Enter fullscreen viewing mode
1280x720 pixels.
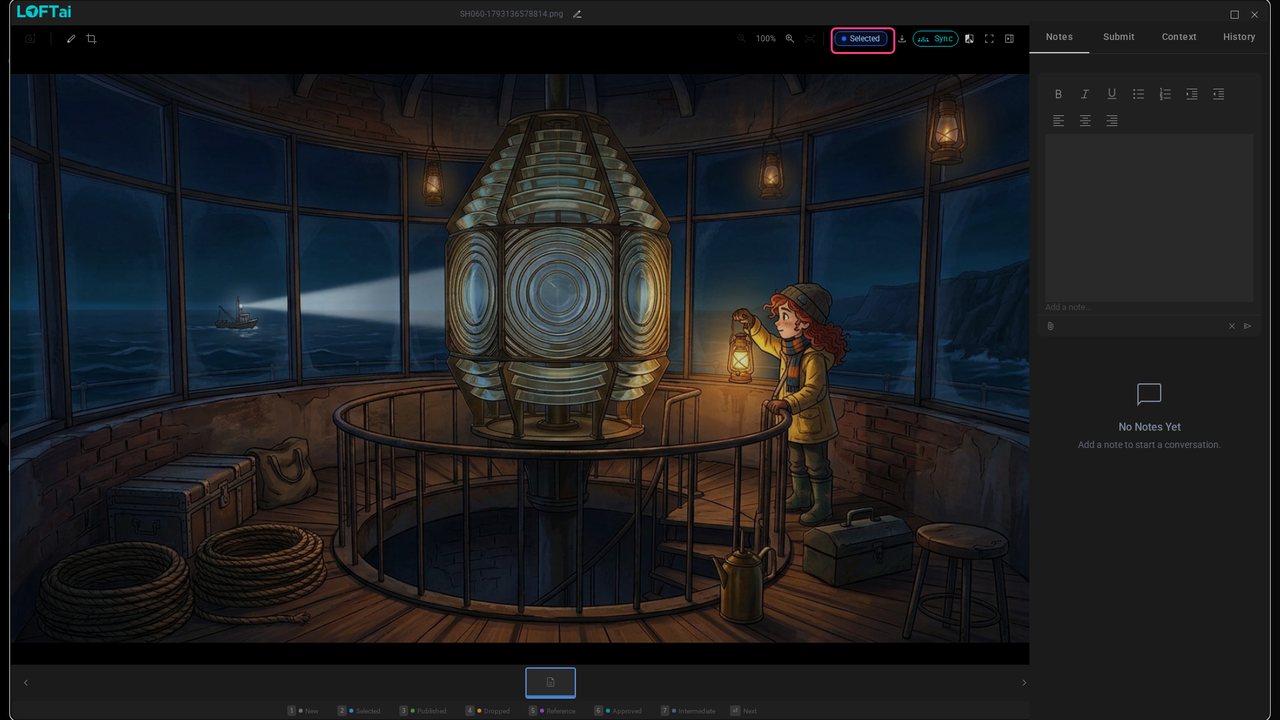pos(989,39)
